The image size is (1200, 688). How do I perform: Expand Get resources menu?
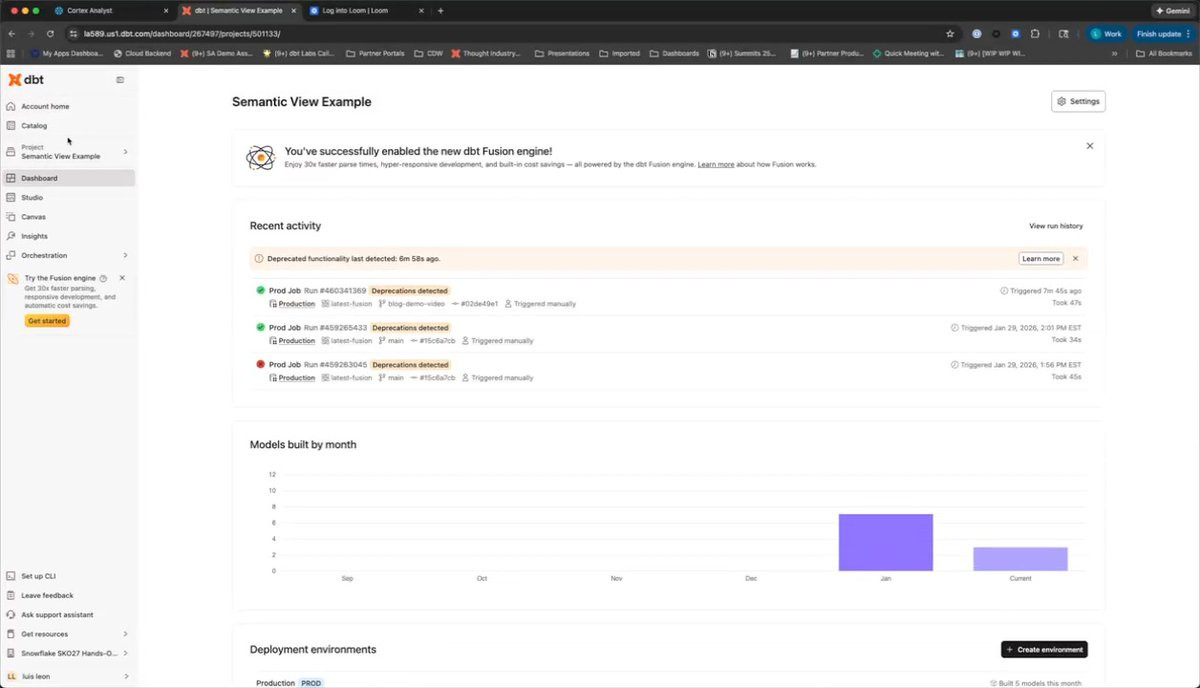coord(68,634)
